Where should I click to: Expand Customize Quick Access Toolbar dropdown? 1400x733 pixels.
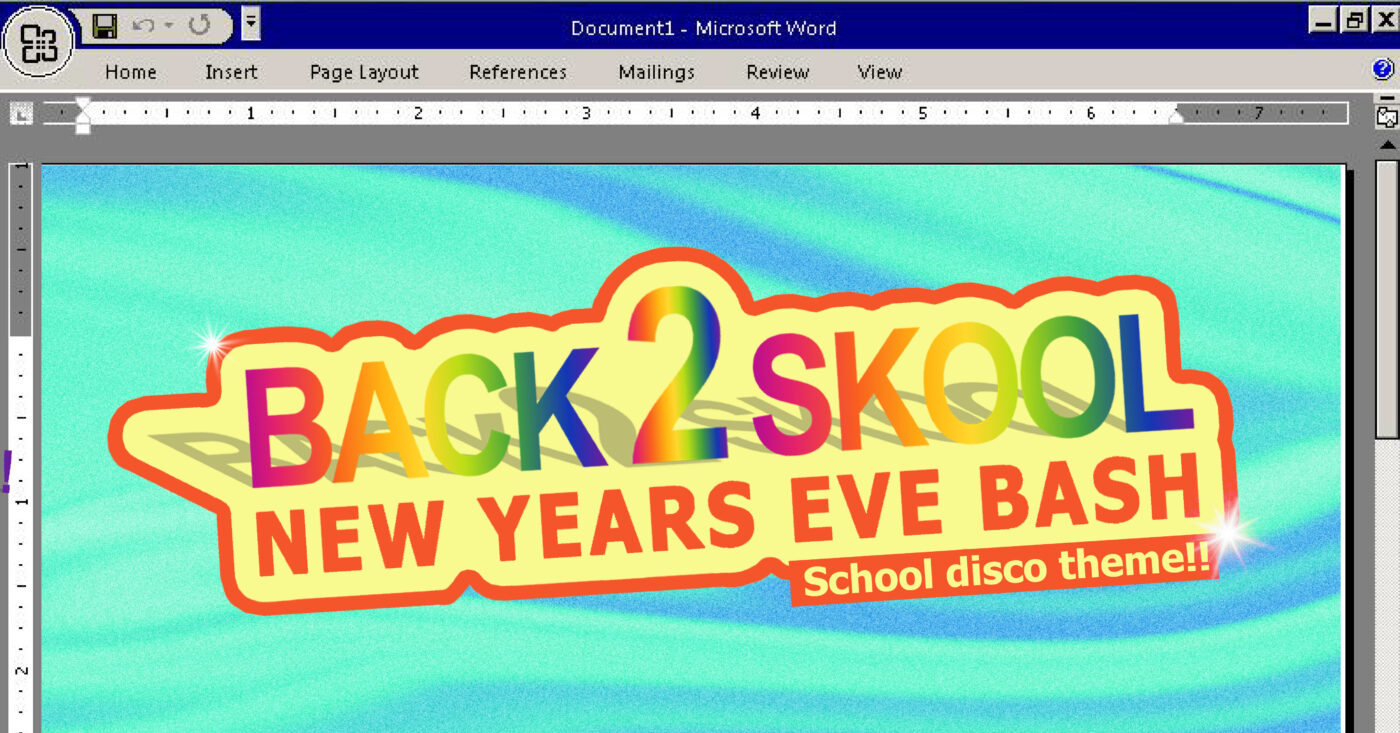pos(250,24)
